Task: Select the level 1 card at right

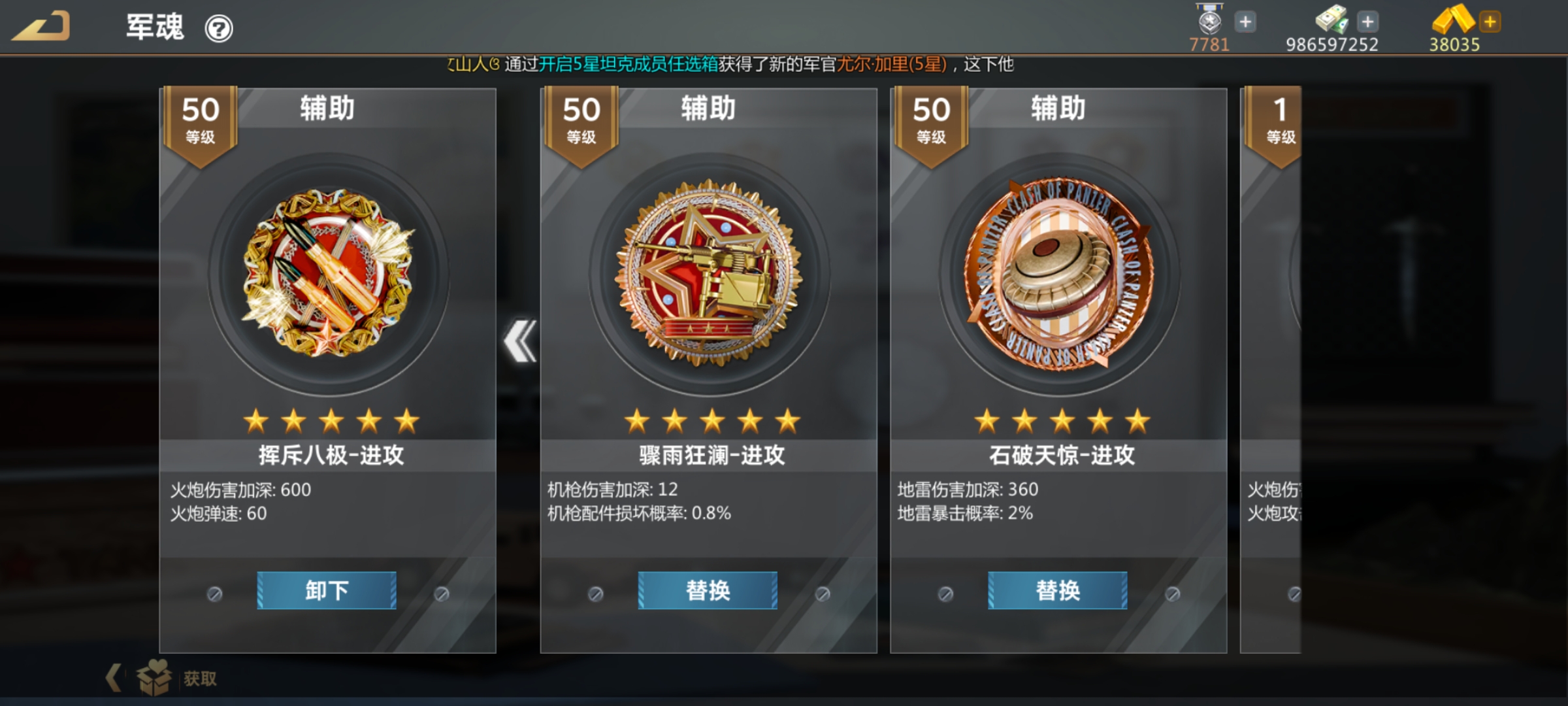Action: 1271,369
